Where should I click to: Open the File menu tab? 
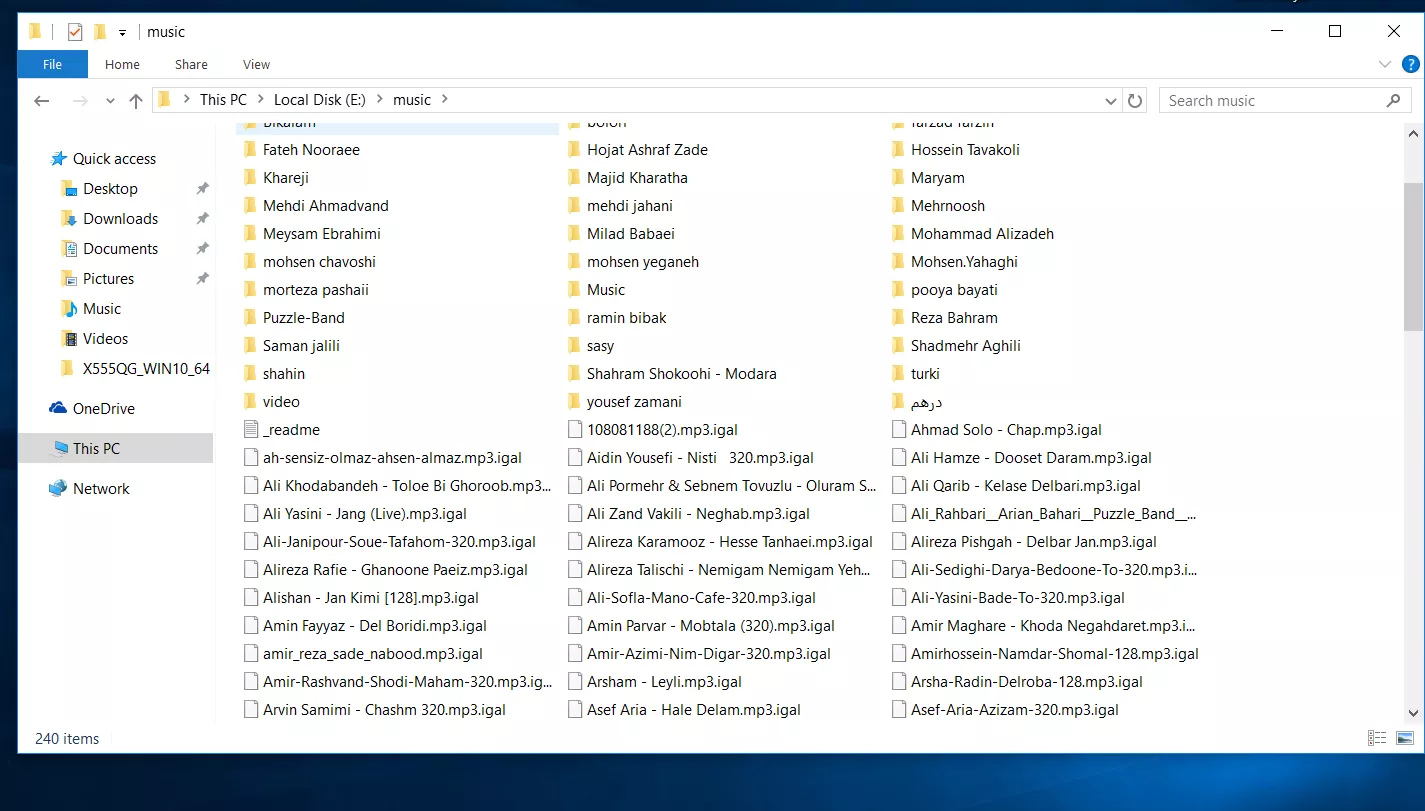coord(52,64)
